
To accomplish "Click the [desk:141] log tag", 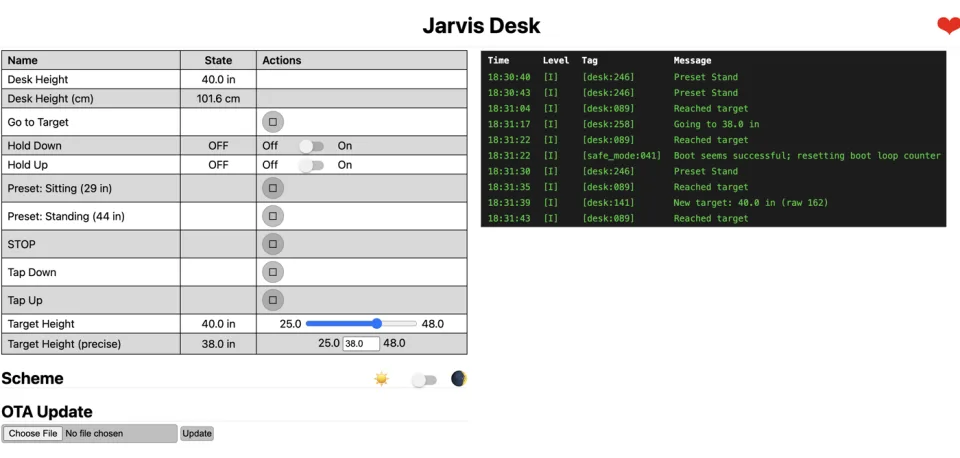I will click(x=608, y=203).
